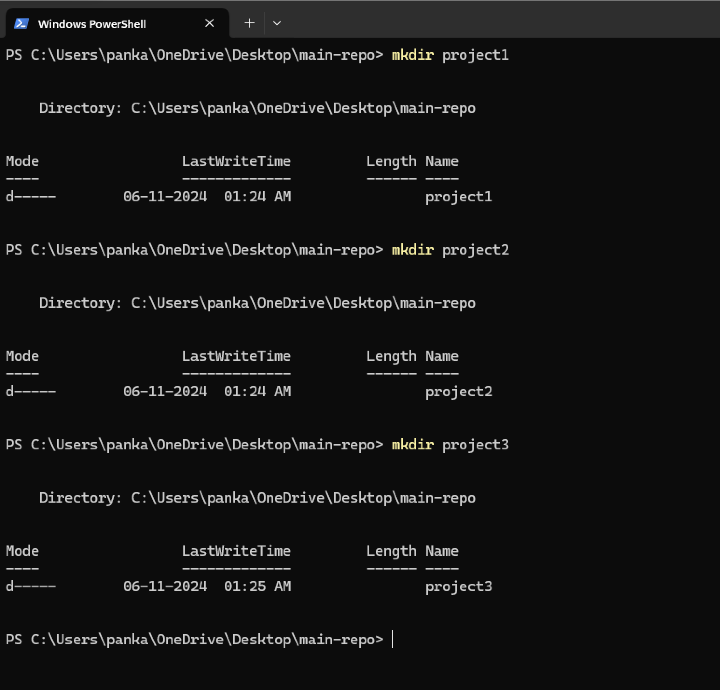Click the project3 name in the listing
Screen dimensions: 720x690
tap(458, 587)
